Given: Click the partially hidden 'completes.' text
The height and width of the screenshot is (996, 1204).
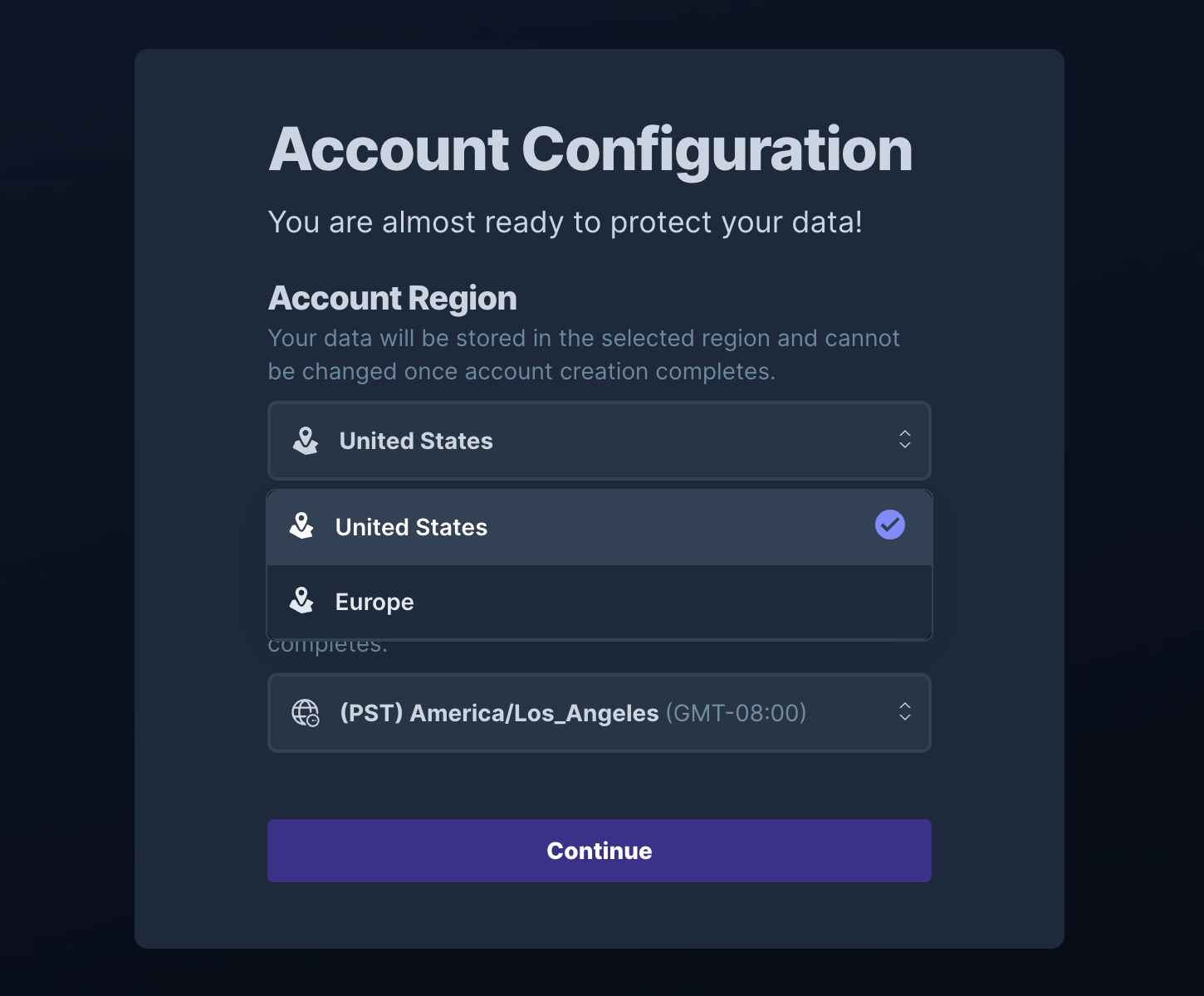Looking at the screenshot, I should pyautogui.click(x=328, y=646).
